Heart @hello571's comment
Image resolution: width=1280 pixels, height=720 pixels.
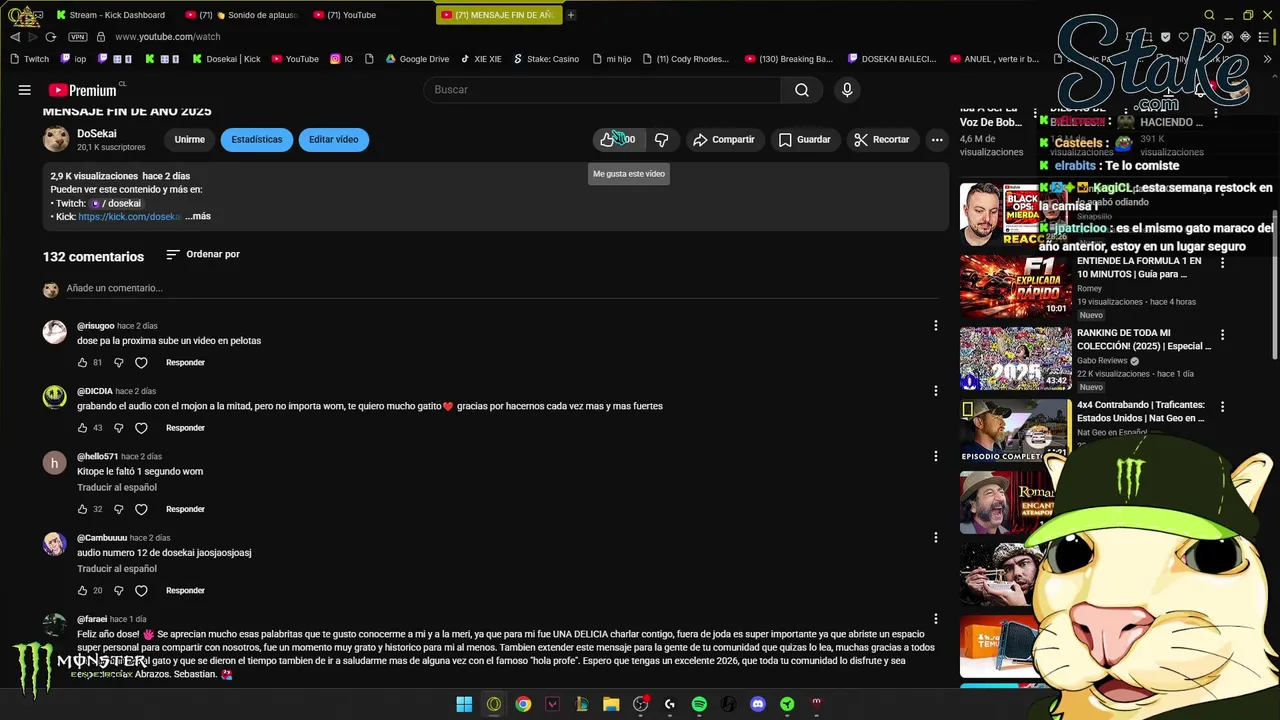coord(141,509)
